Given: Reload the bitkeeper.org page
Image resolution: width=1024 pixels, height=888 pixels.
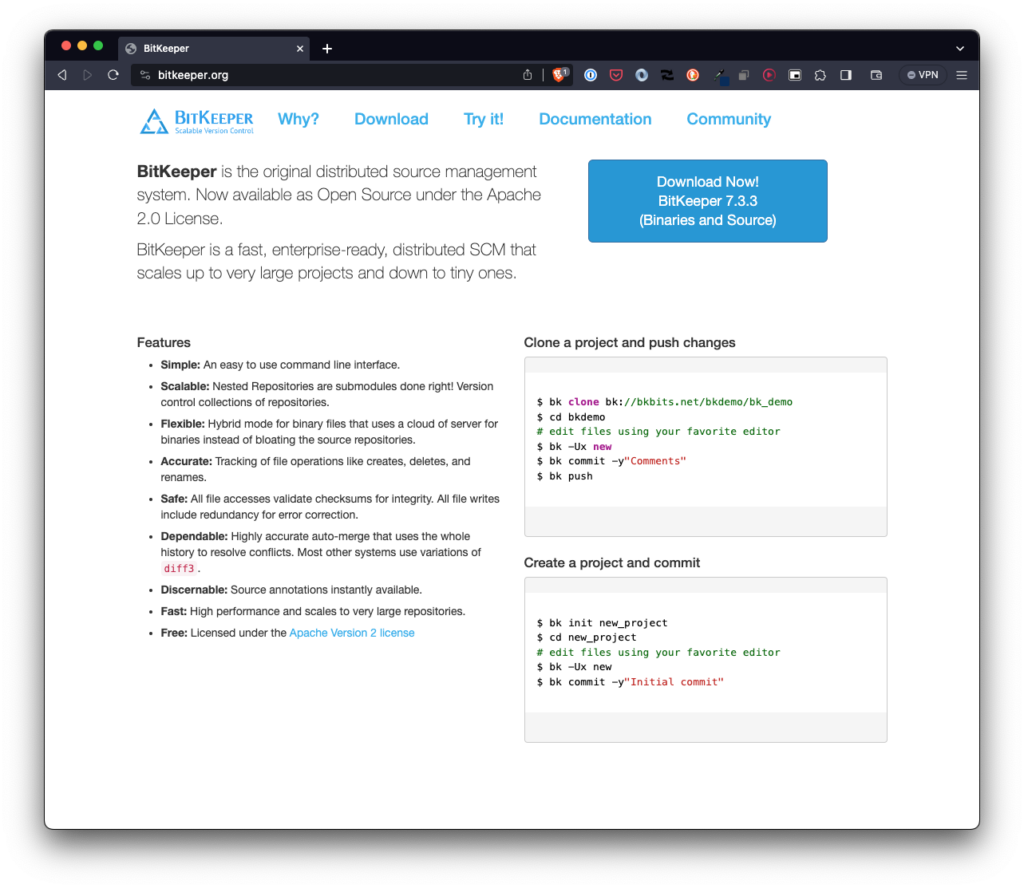Looking at the screenshot, I should click(113, 75).
